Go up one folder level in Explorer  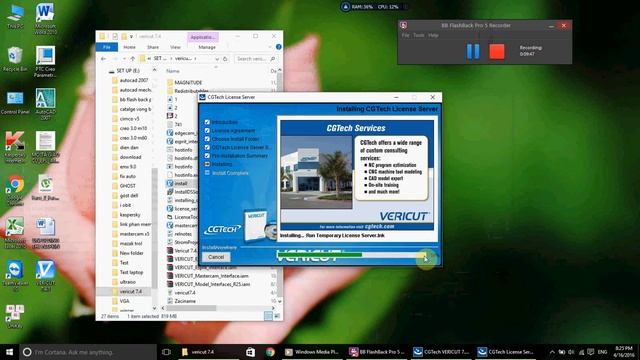tap(133, 59)
